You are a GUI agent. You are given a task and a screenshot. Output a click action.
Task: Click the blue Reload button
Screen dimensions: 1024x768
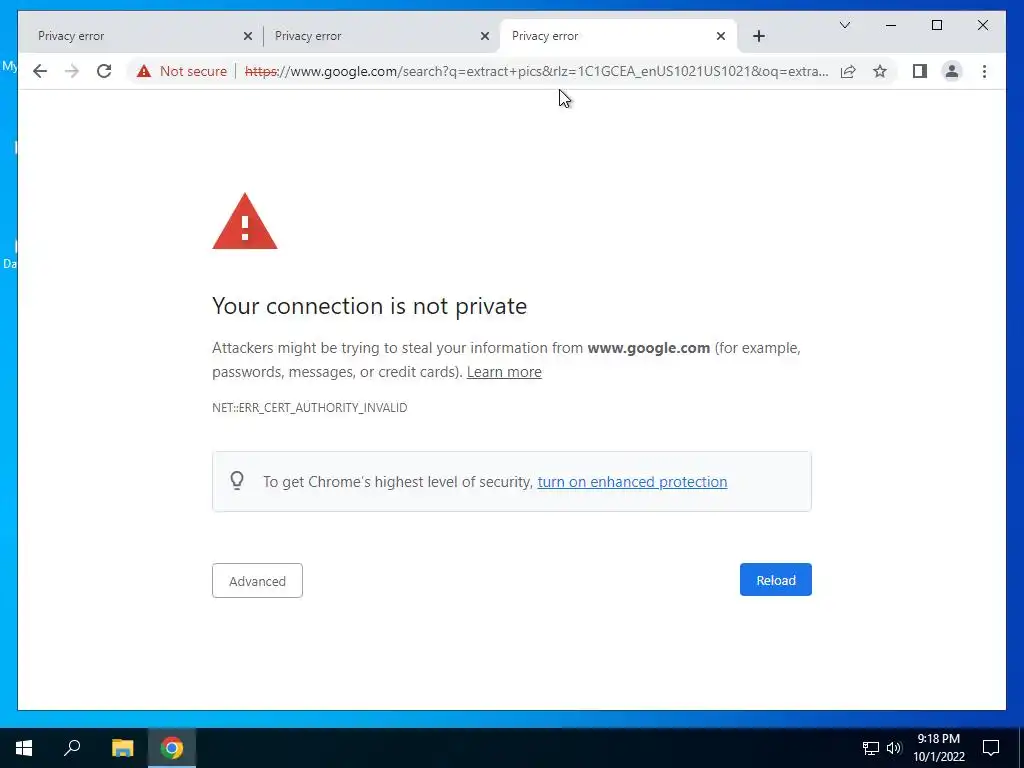pos(776,579)
